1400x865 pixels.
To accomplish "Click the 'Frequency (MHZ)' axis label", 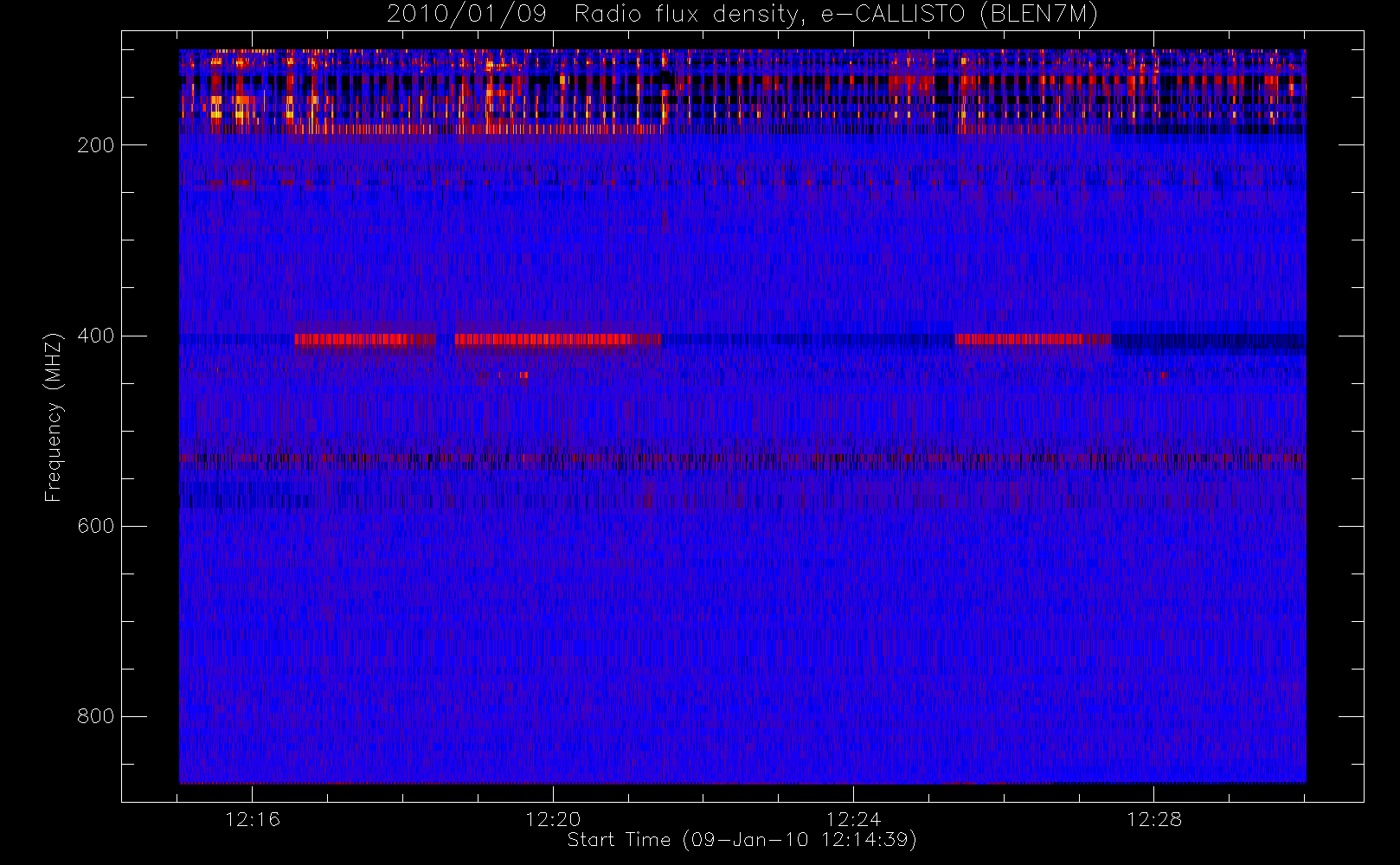I will [54, 417].
